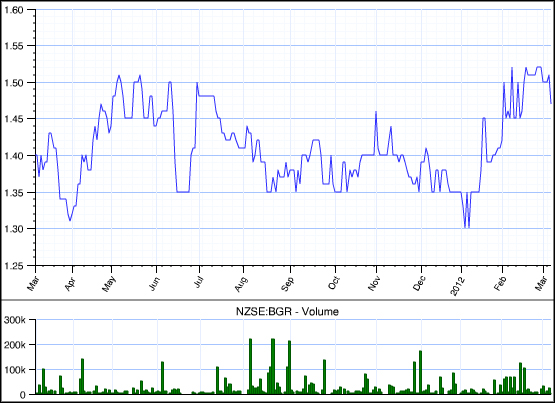Click the 1.60 price axis label
Screen dimensions: 555x403
pyautogui.click(x=13, y=10)
